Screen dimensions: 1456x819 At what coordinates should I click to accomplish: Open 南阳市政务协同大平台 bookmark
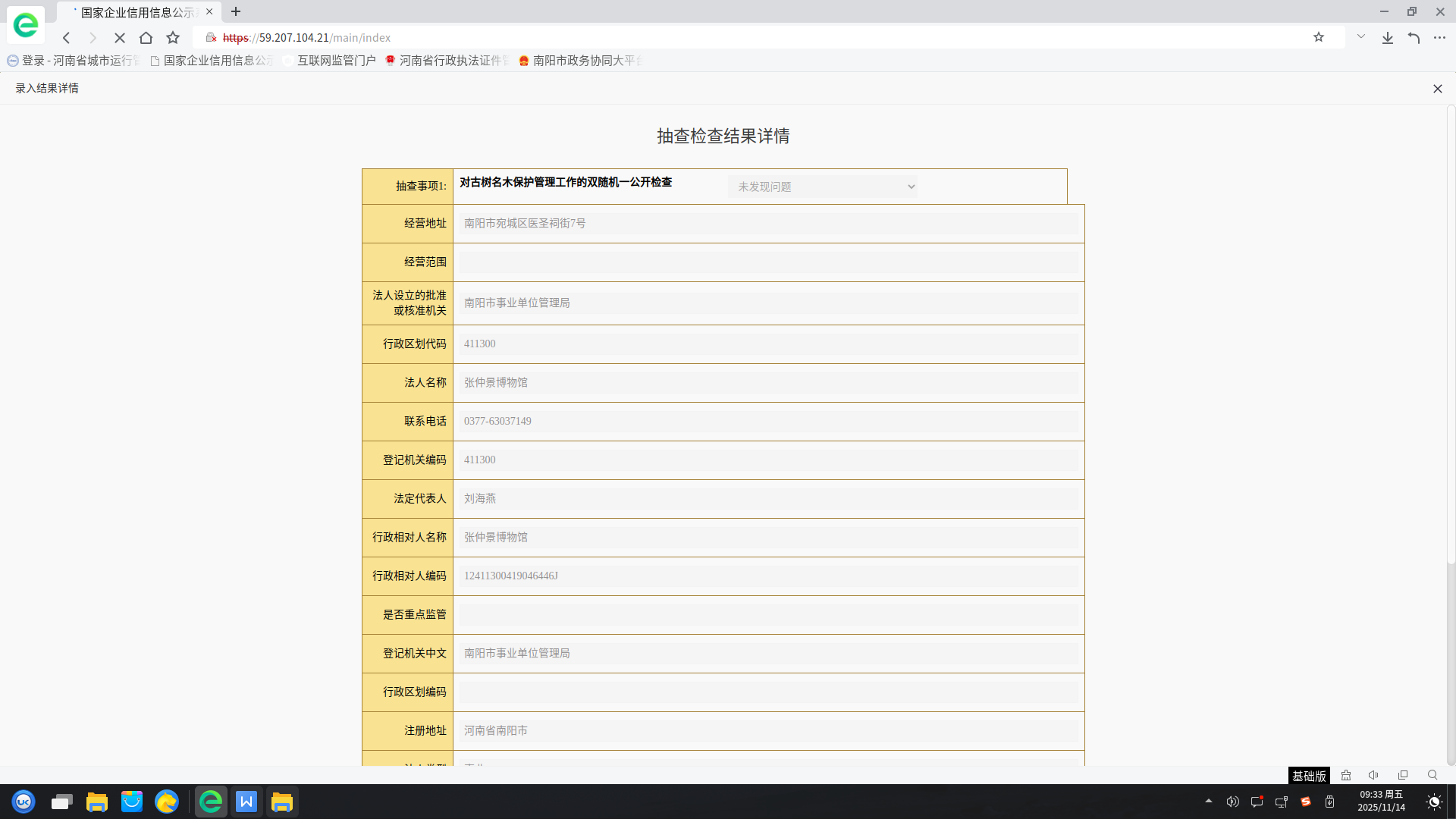(x=581, y=61)
